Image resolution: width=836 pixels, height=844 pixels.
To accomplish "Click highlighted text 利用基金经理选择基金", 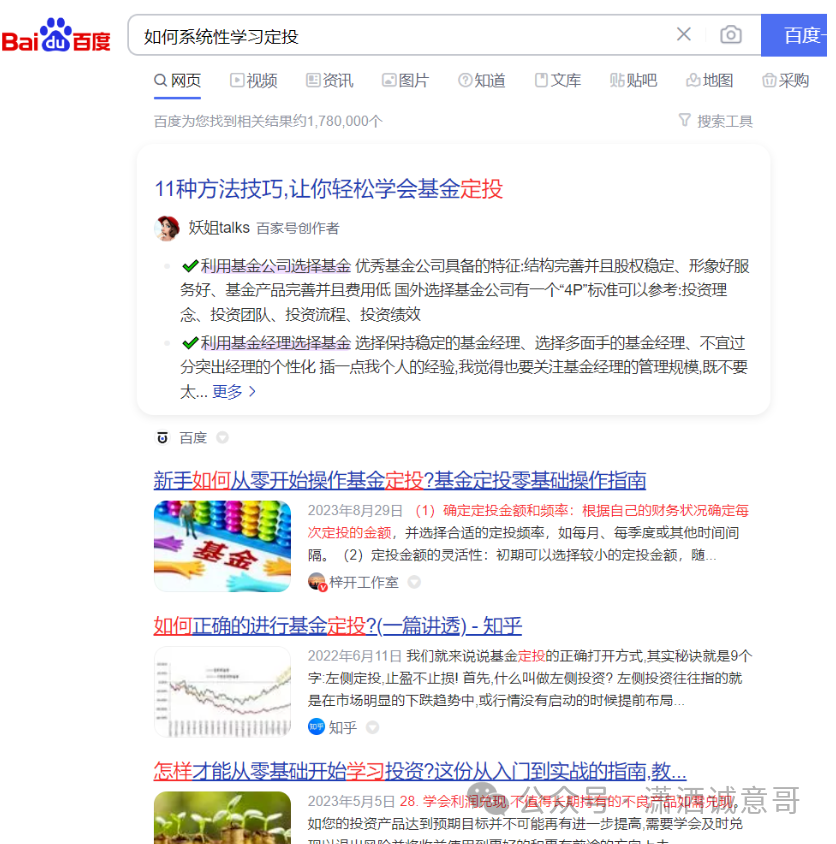I will [276, 343].
